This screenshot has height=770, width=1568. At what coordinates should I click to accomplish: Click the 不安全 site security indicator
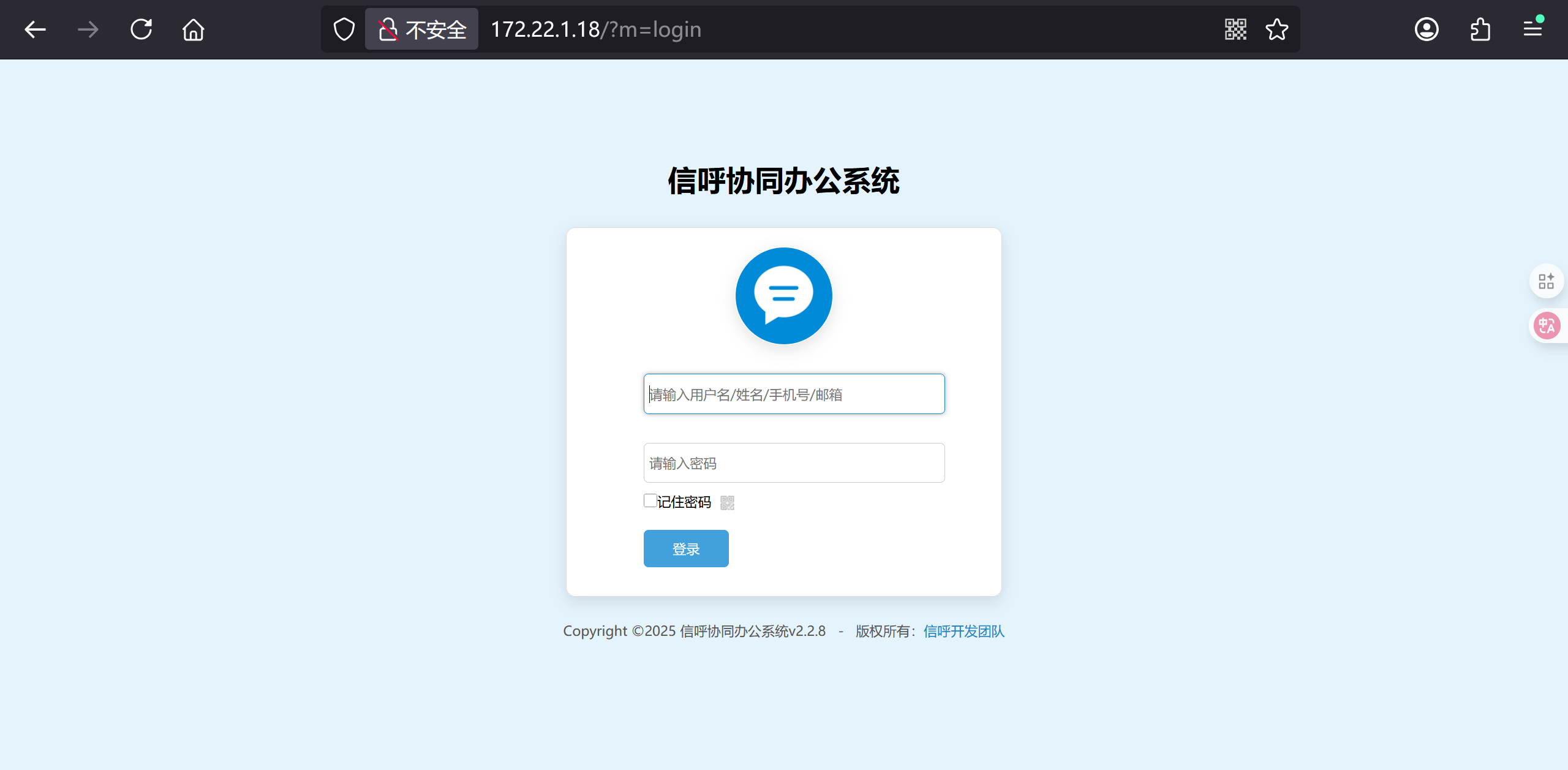point(422,29)
